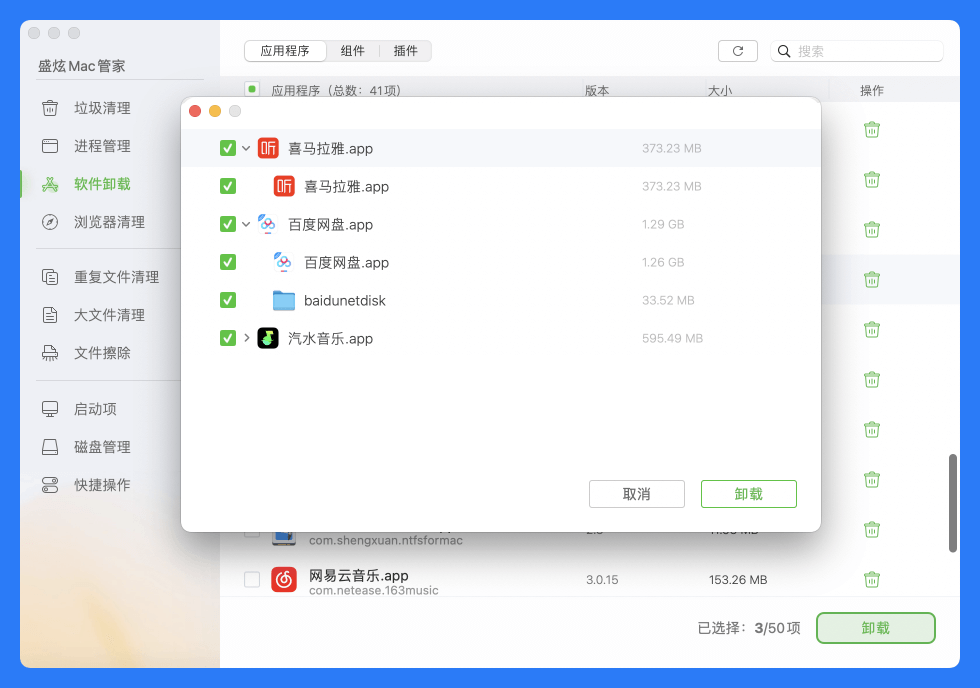Expand the 汽水音乐.app tree item

tap(246, 338)
